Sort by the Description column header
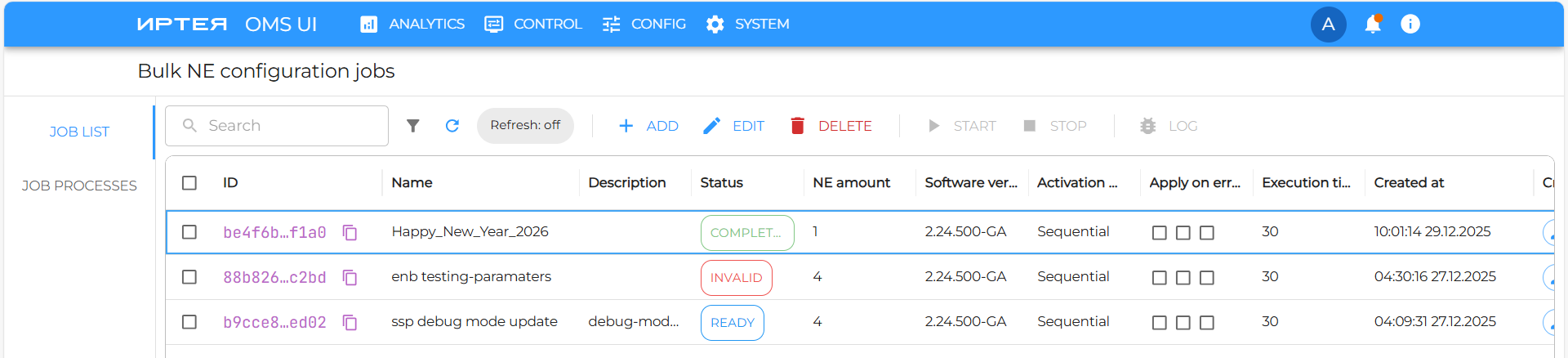The image size is (1568, 358). [626, 183]
